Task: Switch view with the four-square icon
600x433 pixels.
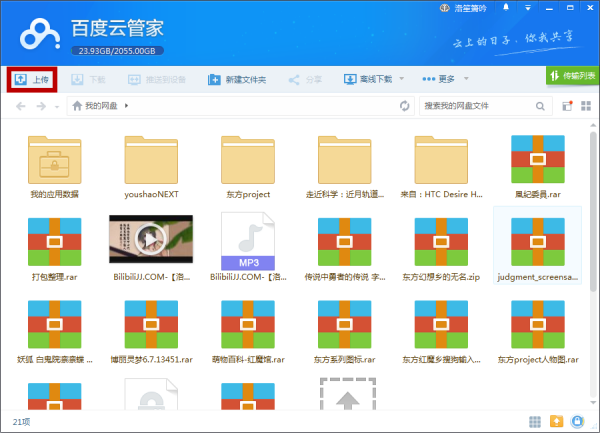Action: tap(586, 106)
